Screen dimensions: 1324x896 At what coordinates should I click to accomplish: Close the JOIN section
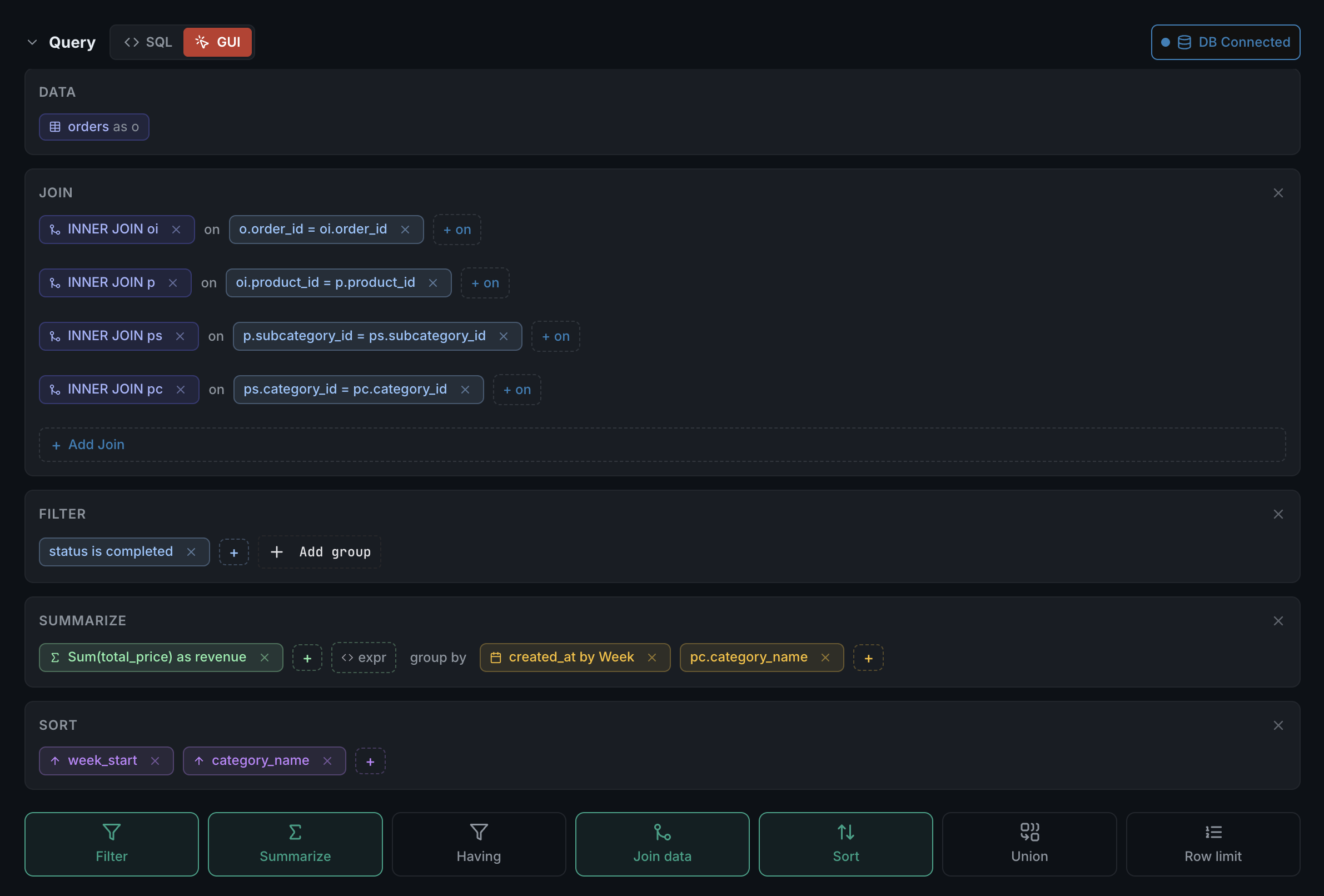pos(1278,193)
